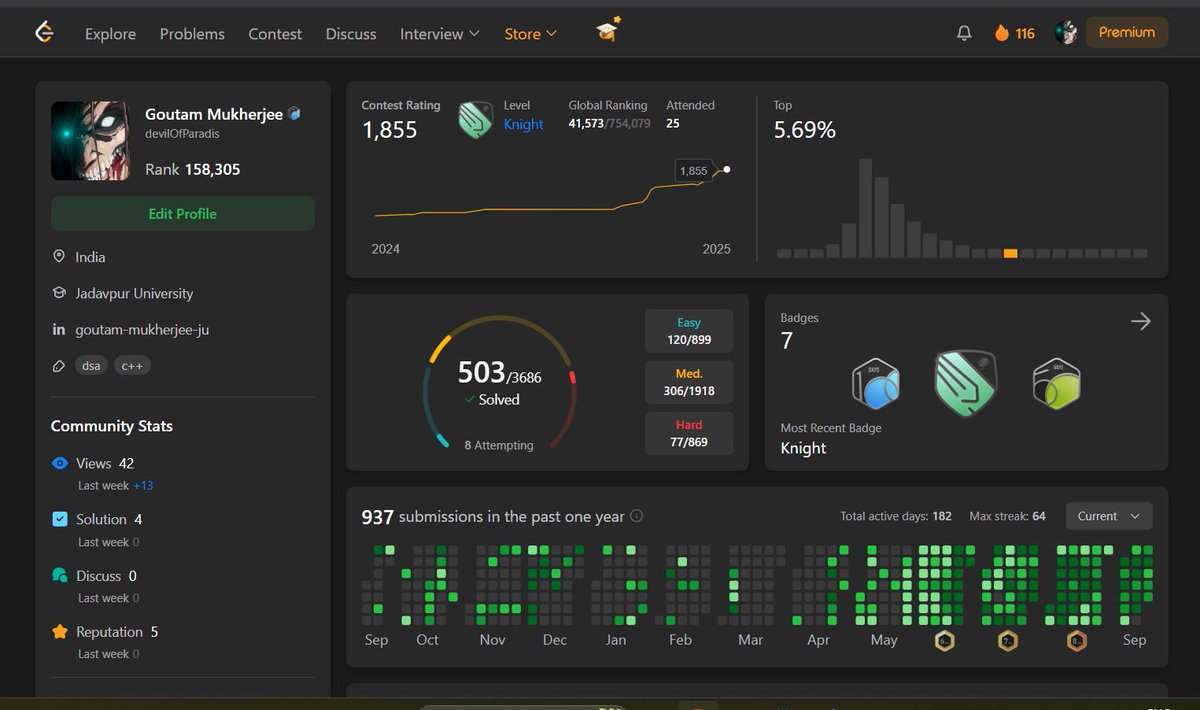1200x710 pixels.
Task: Click the devilOfParadis username text
Action: click(x=182, y=133)
